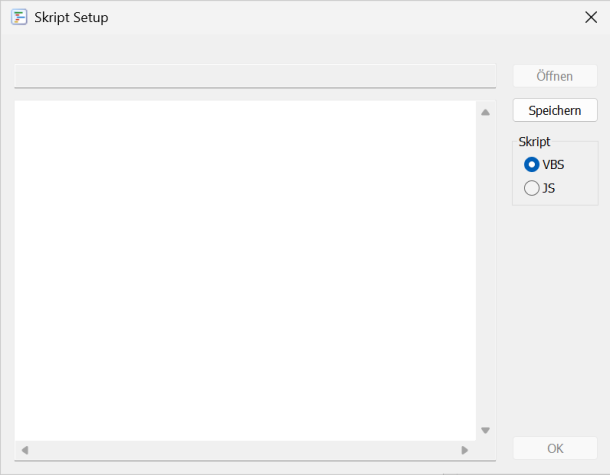Click the Skript Setup title bar icon
Screen dimensions: 610x475
pyautogui.click(x=19, y=17)
